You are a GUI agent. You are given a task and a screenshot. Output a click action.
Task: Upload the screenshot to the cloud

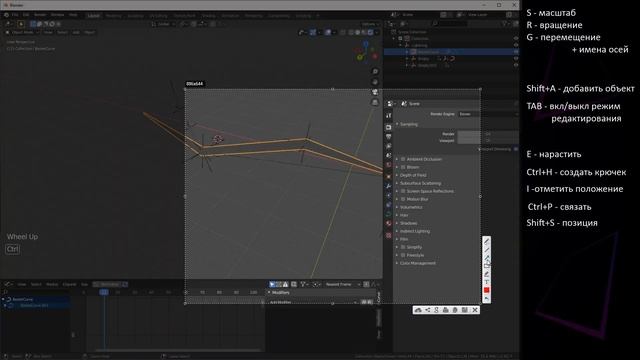(x=418, y=310)
